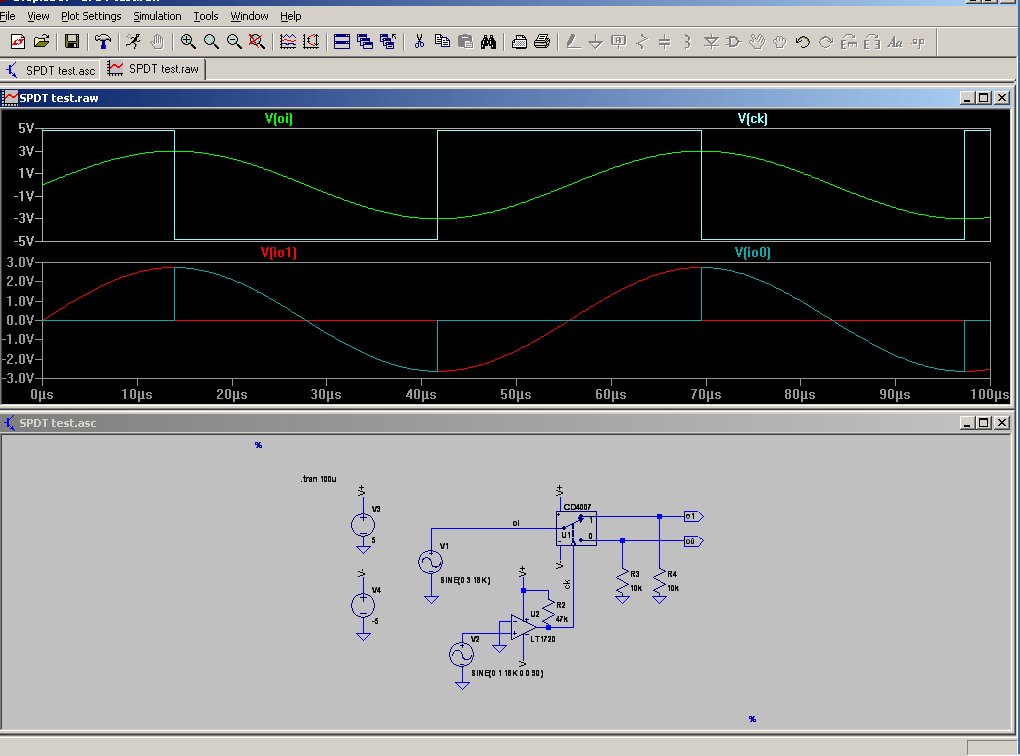
Task: Click the Find binoculars icon
Action: pos(489,41)
